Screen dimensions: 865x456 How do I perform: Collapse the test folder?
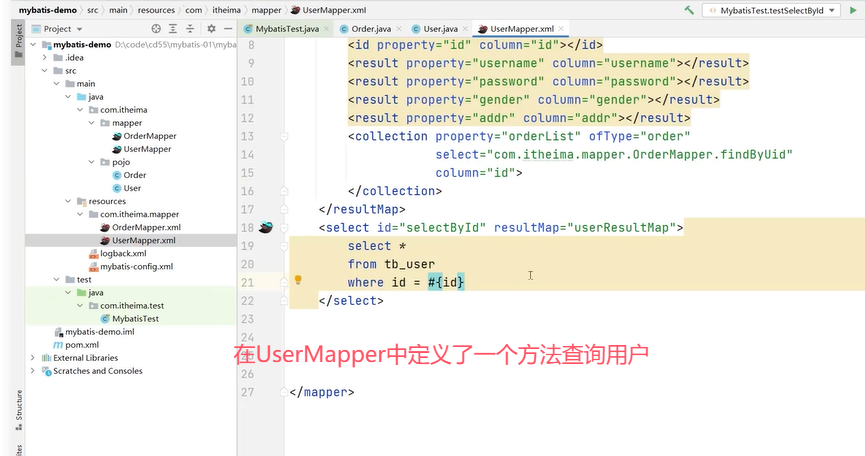tap(56, 280)
